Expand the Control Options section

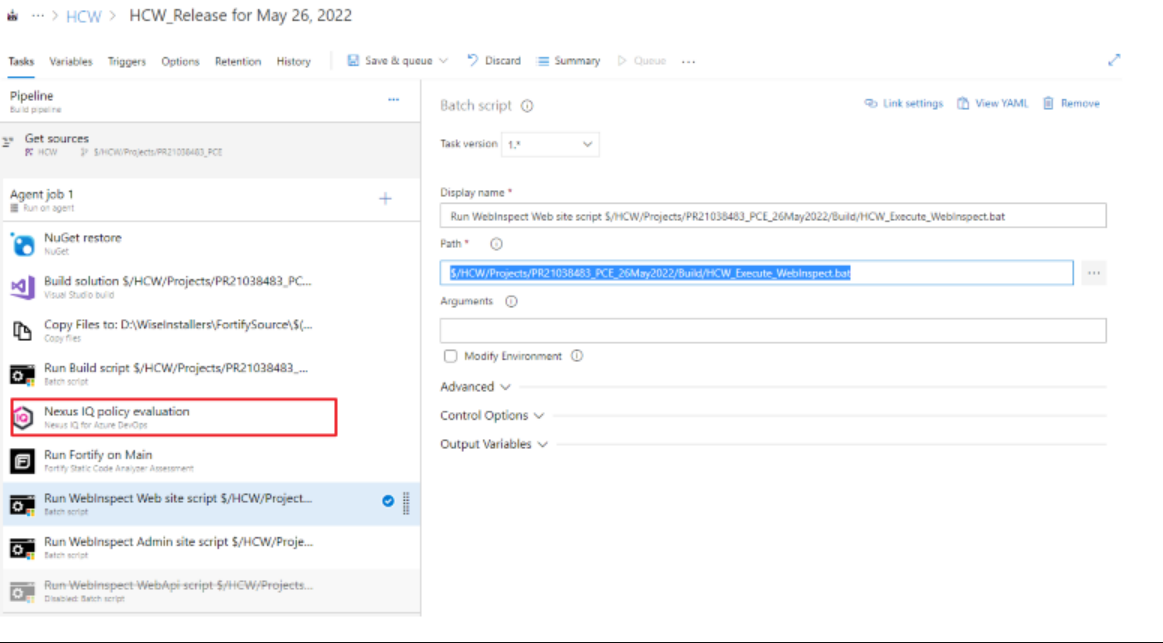click(x=492, y=415)
